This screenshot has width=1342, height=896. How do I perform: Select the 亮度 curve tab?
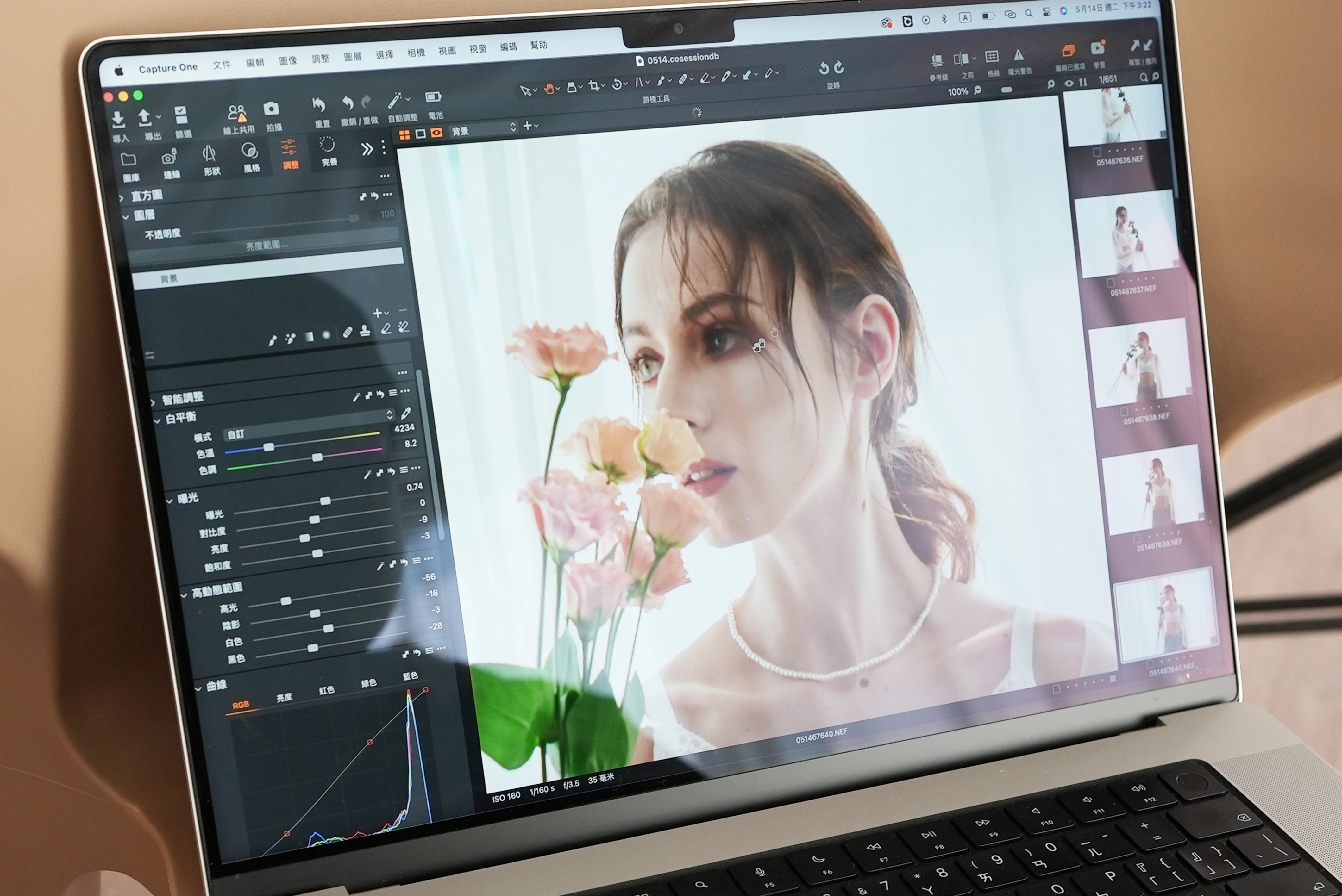click(284, 697)
